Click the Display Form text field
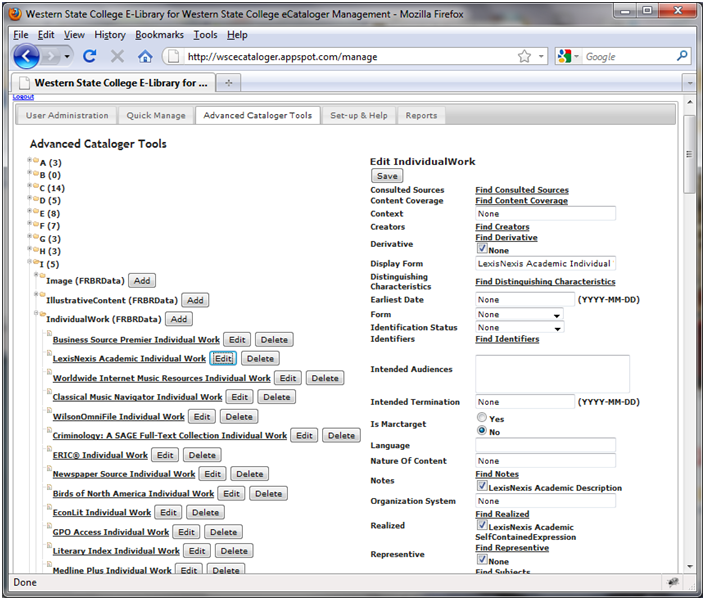Image resolution: width=705 pixels, height=600 pixels. [x=545, y=264]
